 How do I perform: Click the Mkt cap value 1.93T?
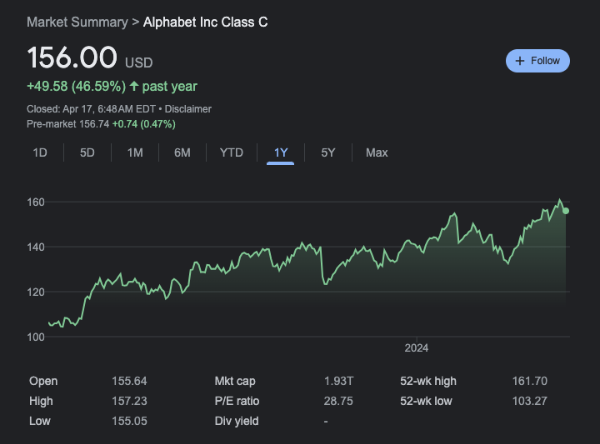pyautogui.click(x=339, y=381)
